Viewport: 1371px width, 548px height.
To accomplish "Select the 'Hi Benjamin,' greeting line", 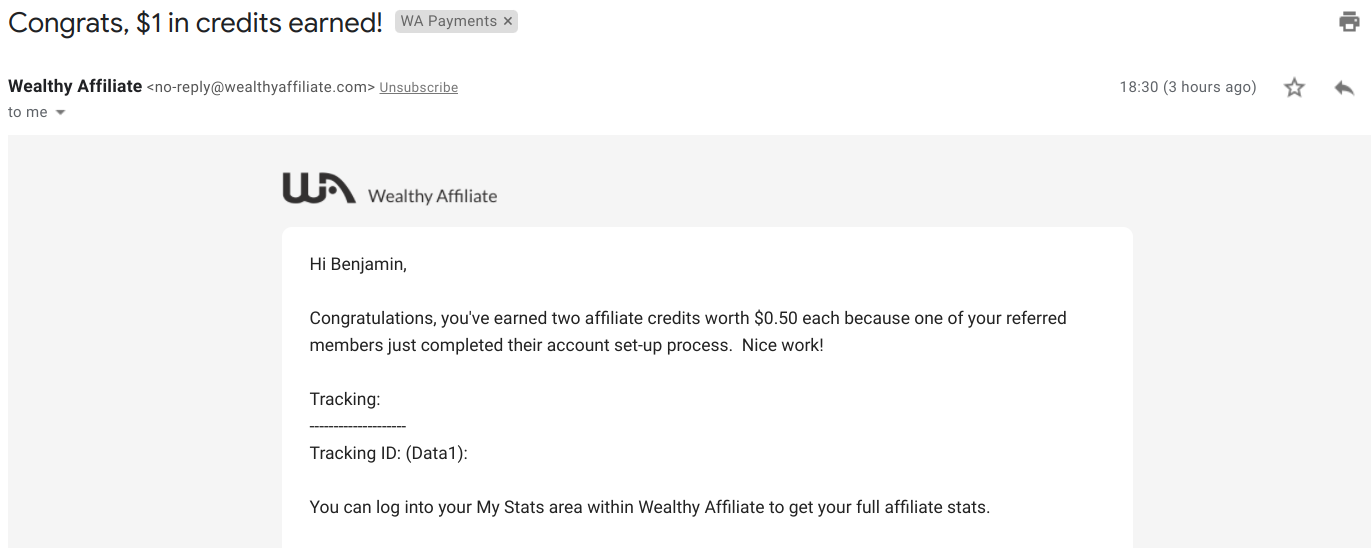I will pyautogui.click(x=358, y=265).
